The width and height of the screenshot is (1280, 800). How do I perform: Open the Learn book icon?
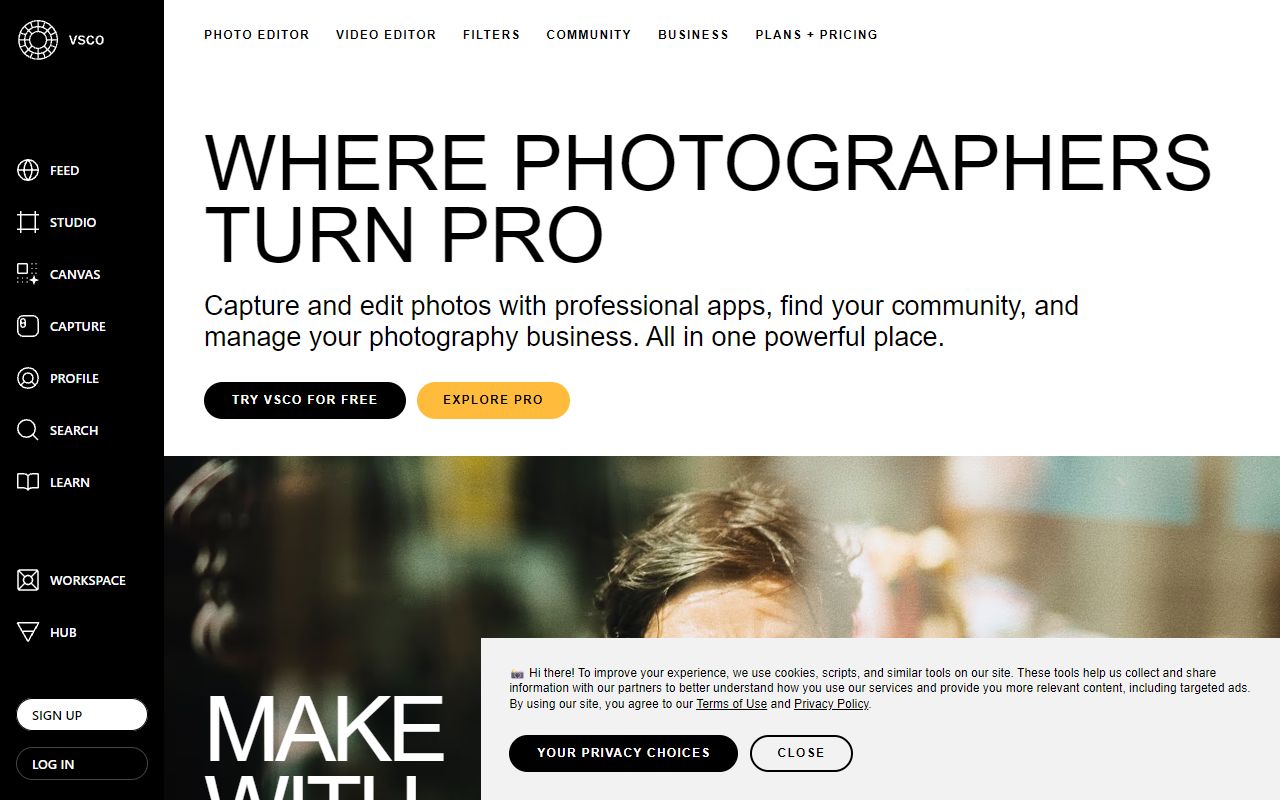28,482
